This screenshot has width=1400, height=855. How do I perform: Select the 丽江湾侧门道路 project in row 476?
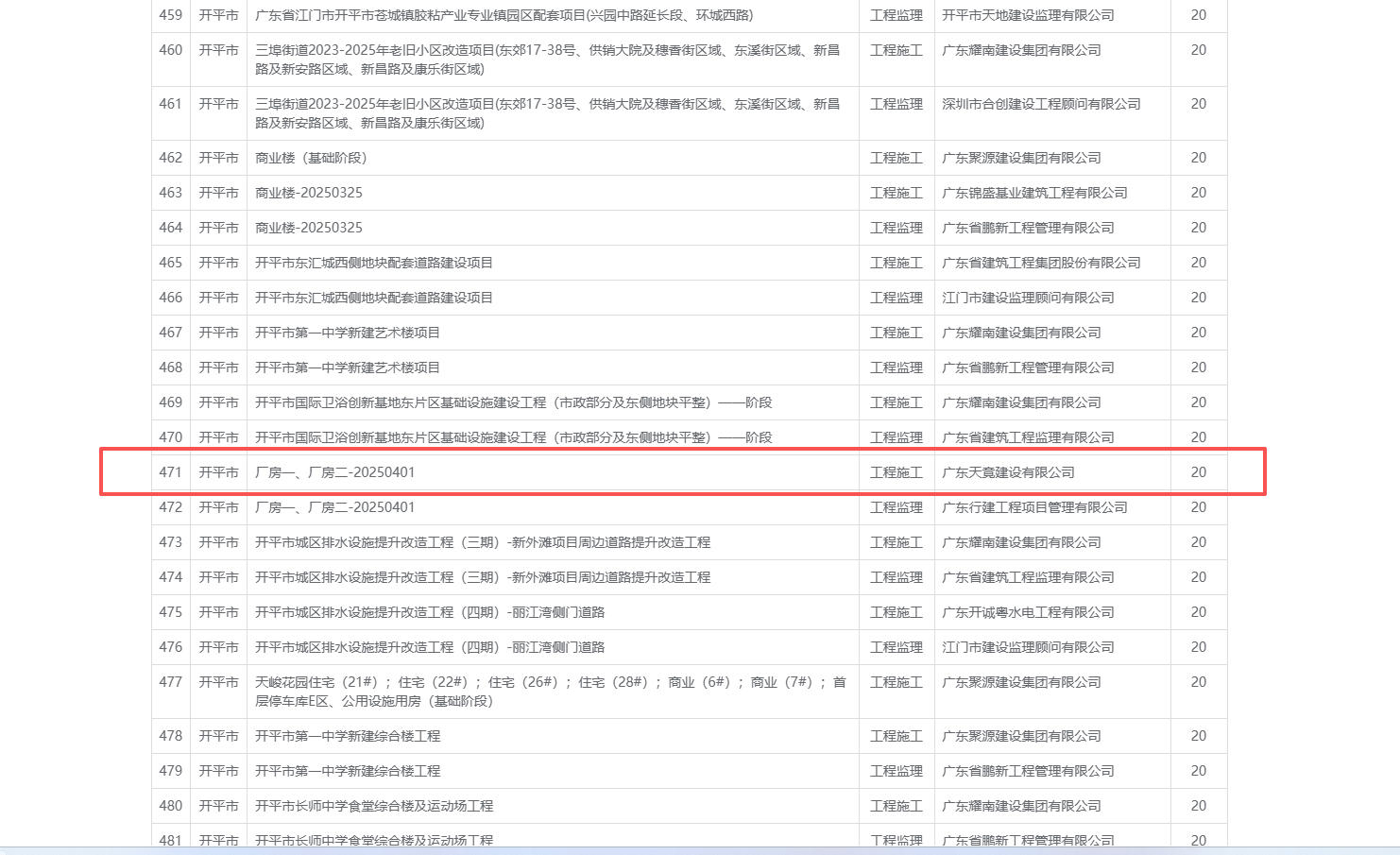pos(429,647)
